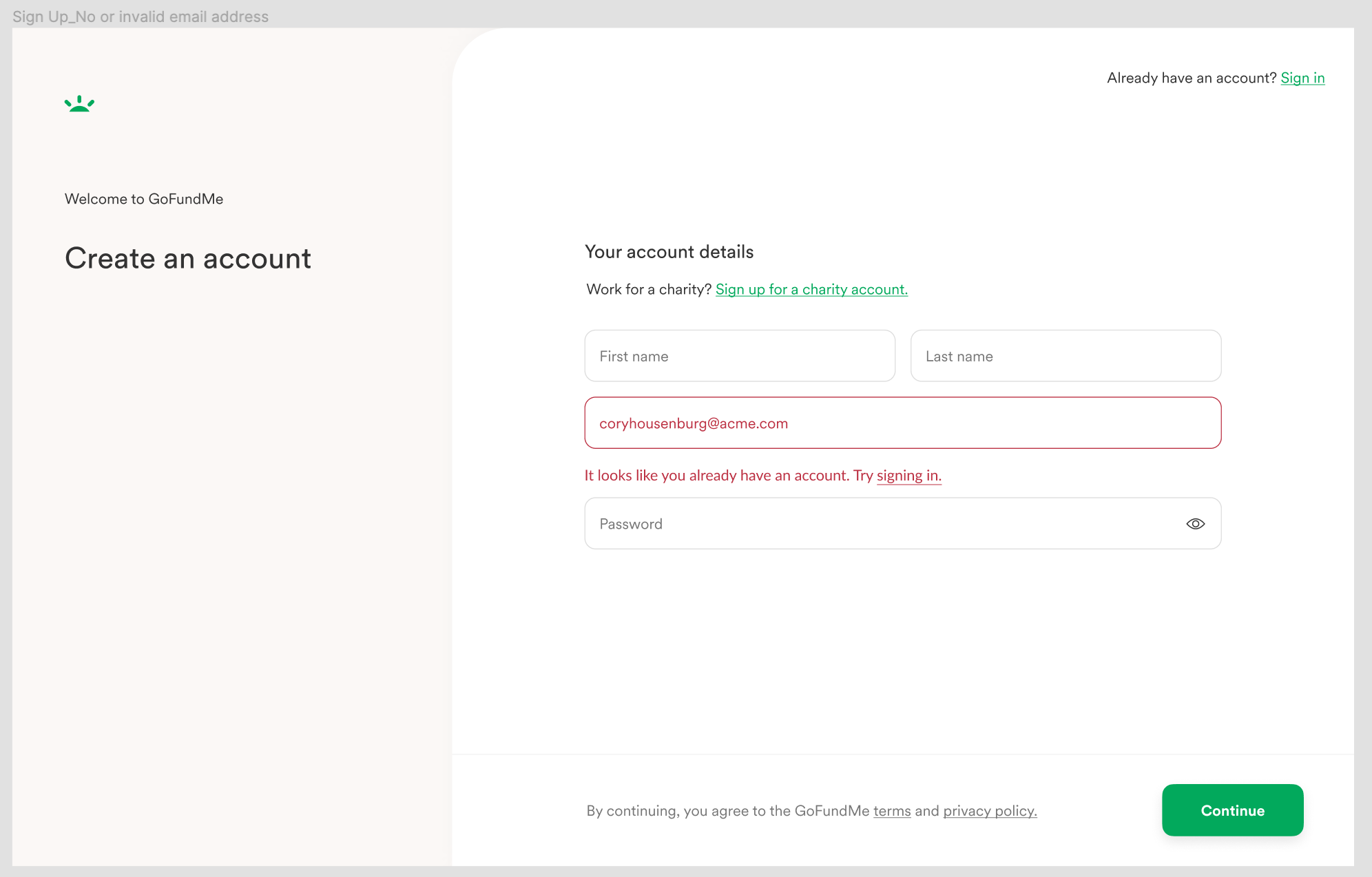Open the GoFundMe terms link

coord(891,811)
